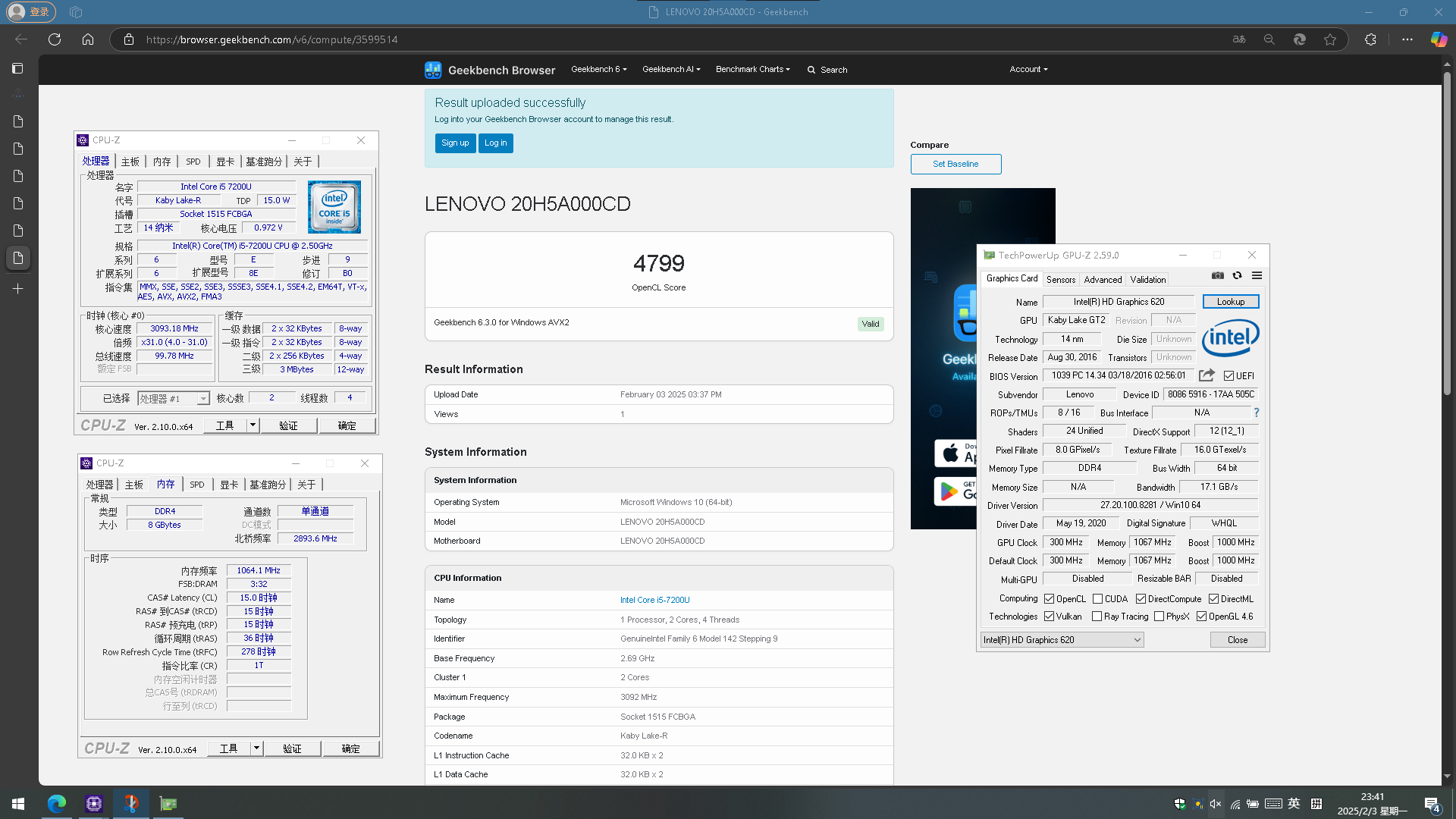Toggle the PhysX checkbox

1159,617
